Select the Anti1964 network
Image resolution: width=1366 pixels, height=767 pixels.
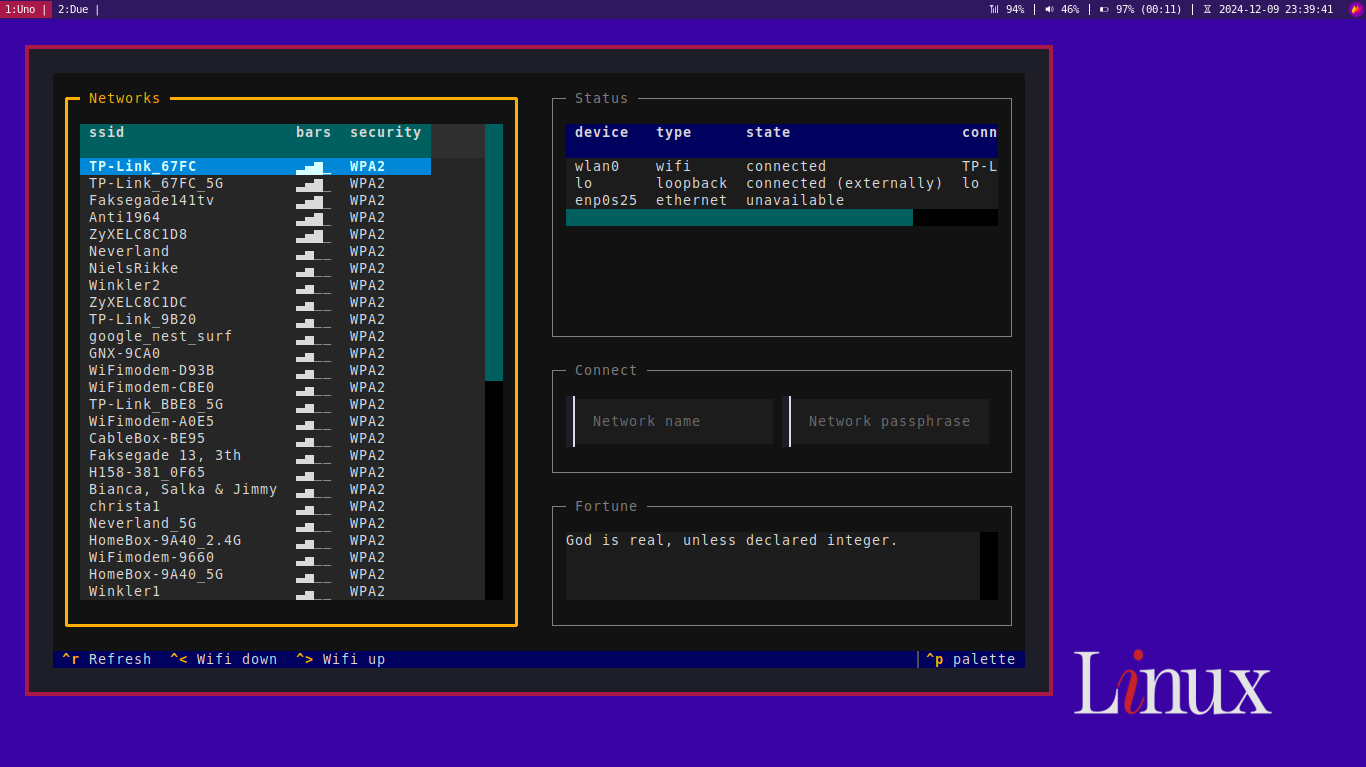[x=256, y=217]
